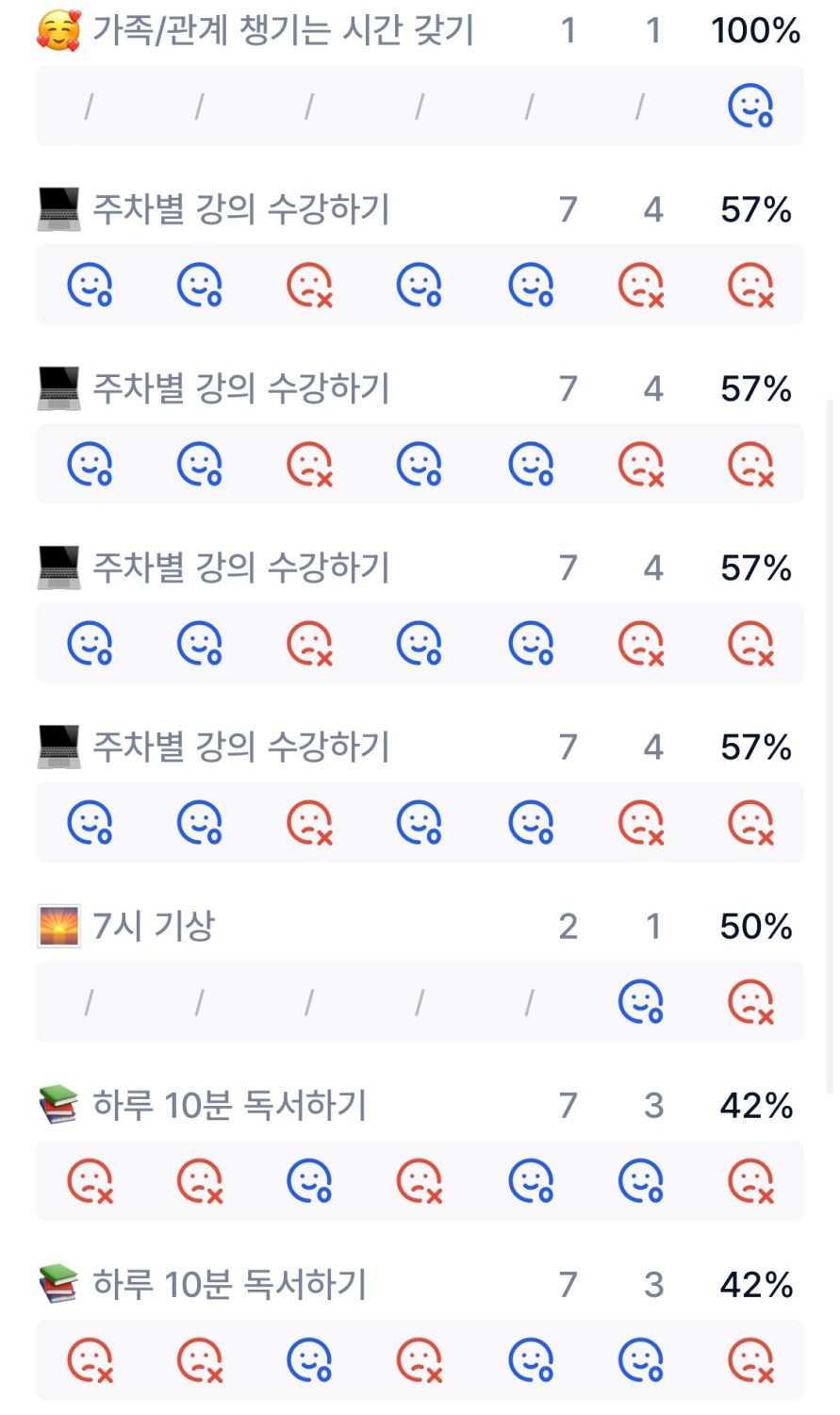The width and height of the screenshot is (840, 1415).
Task: Toggle the third-day red face in the topmost 주차별 강의 row
Action: pyautogui.click(x=310, y=285)
